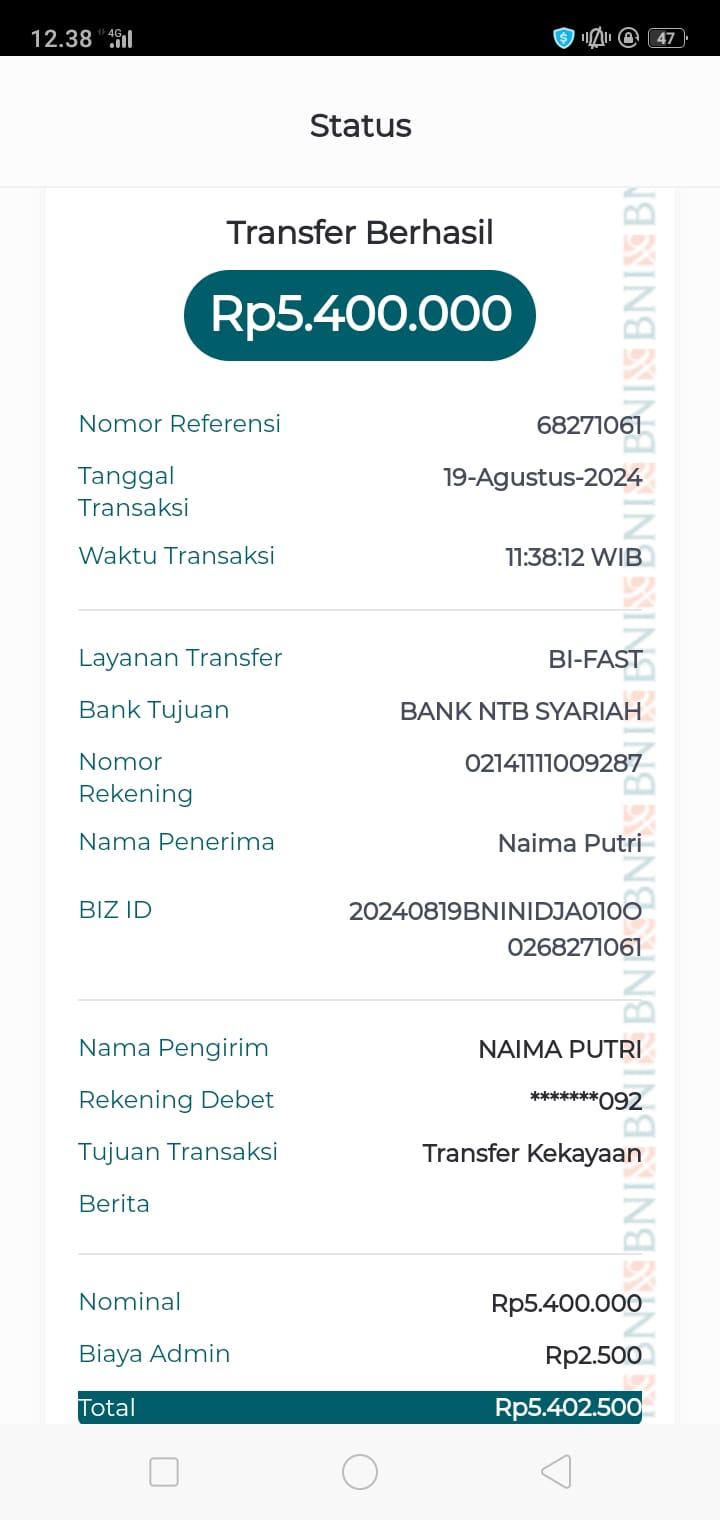Screen dimensions: 720x1520
Task: Tap account number 02141111009287
Action: pos(553,764)
